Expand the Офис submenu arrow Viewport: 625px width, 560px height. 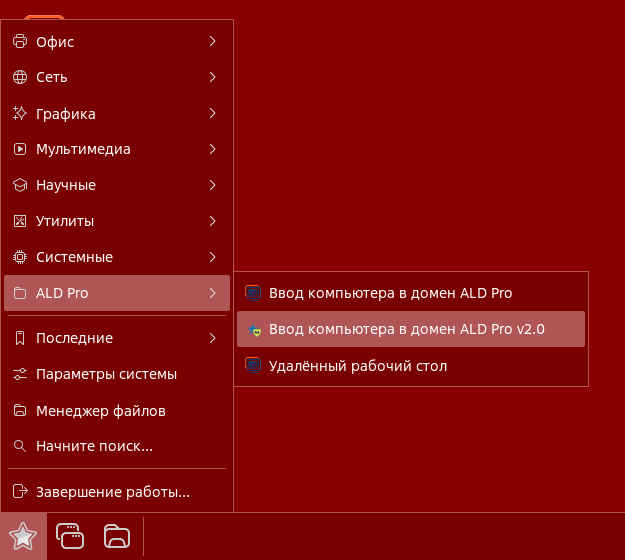(212, 41)
